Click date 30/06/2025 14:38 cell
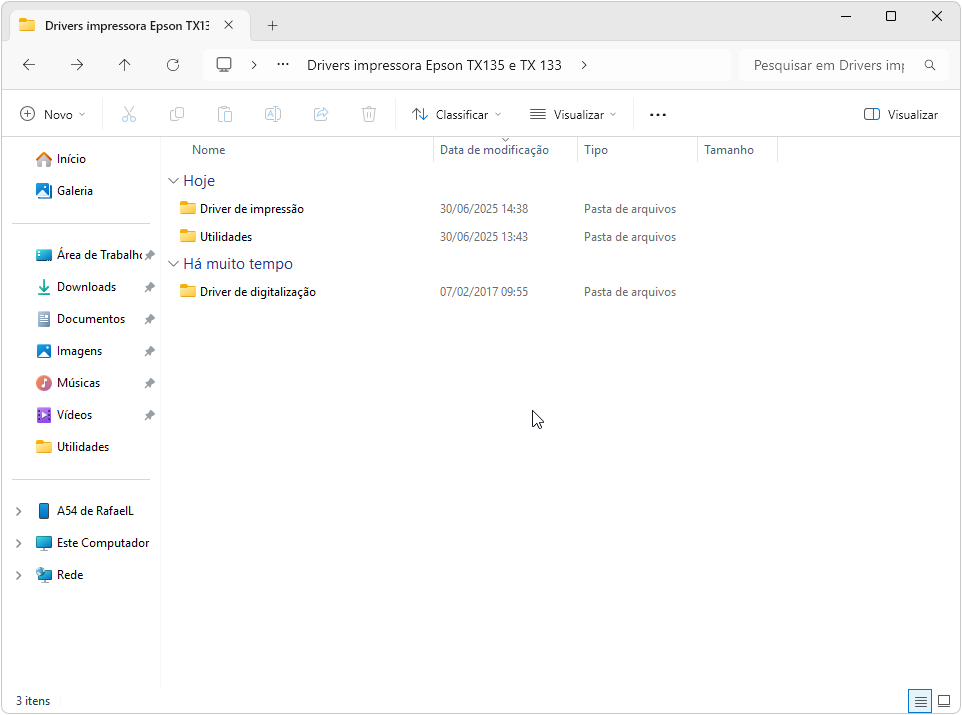The width and height of the screenshot is (962, 715). click(484, 209)
